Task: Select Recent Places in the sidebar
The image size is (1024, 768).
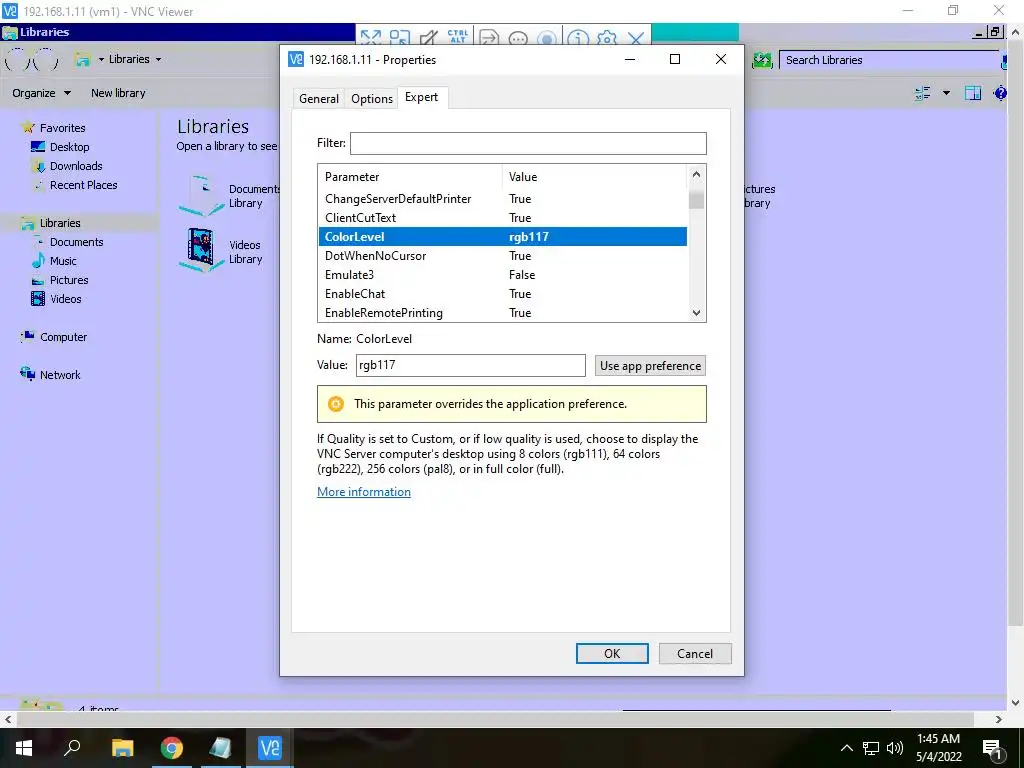Action: [84, 185]
